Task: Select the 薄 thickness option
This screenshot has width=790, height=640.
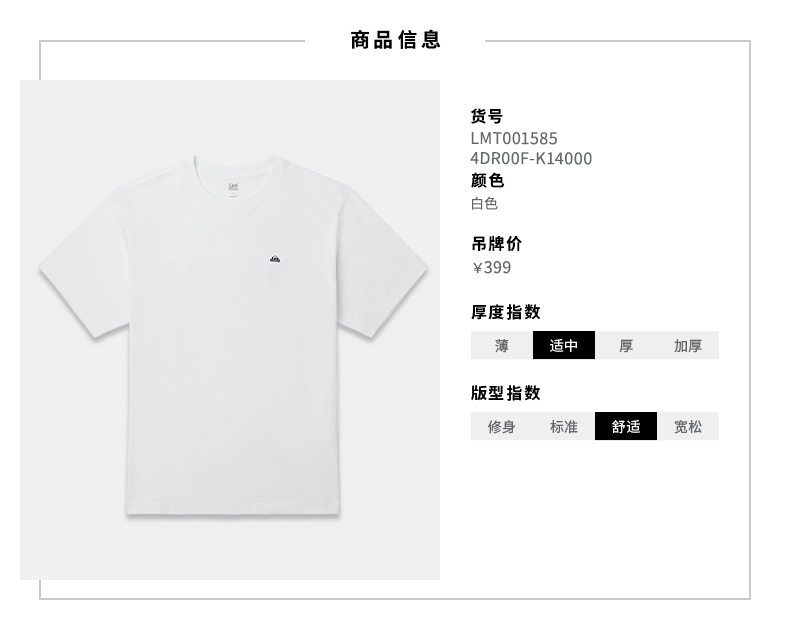Action: [501, 345]
